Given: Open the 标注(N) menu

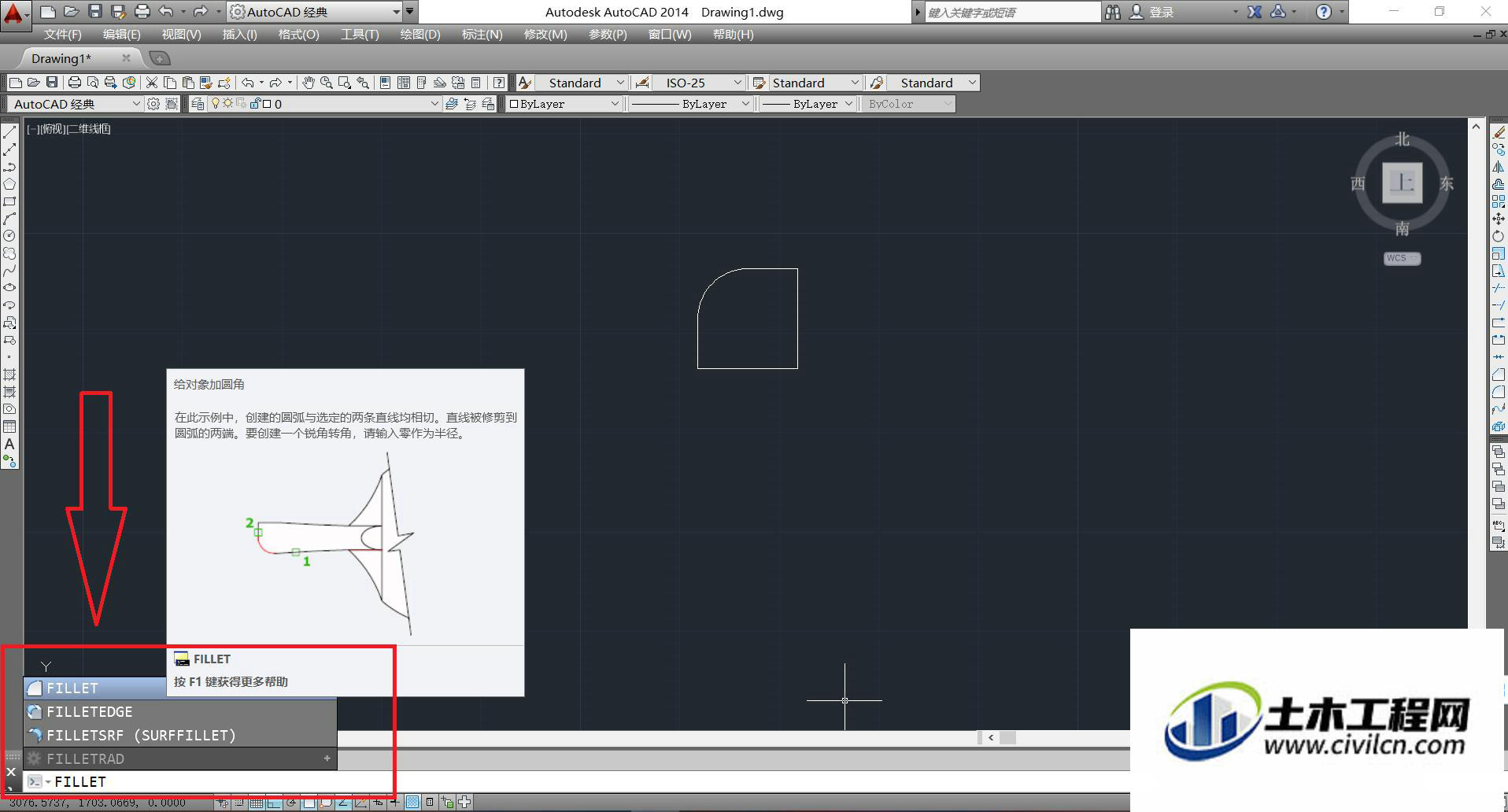Looking at the screenshot, I should pyautogui.click(x=482, y=35).
